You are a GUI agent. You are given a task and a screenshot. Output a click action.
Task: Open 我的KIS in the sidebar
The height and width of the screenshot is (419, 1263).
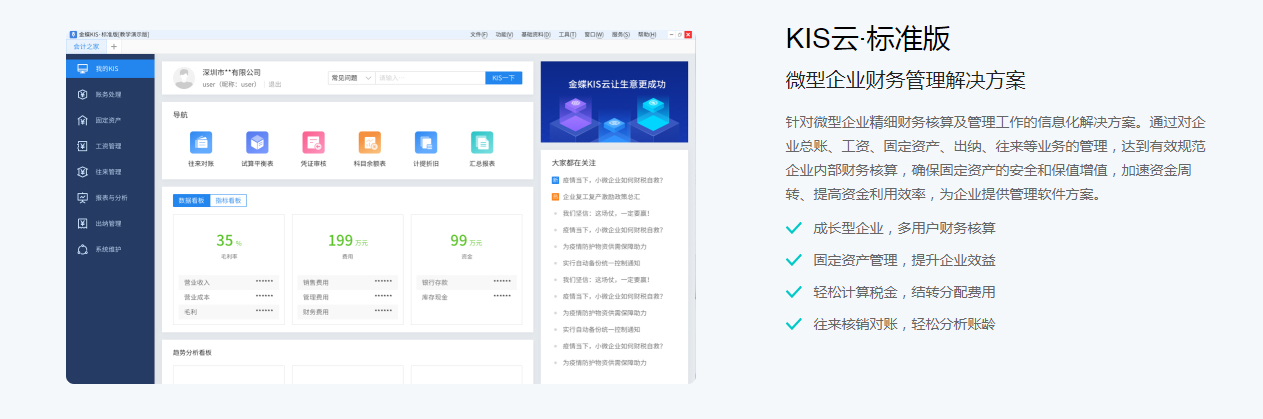(x=110, y=69)
